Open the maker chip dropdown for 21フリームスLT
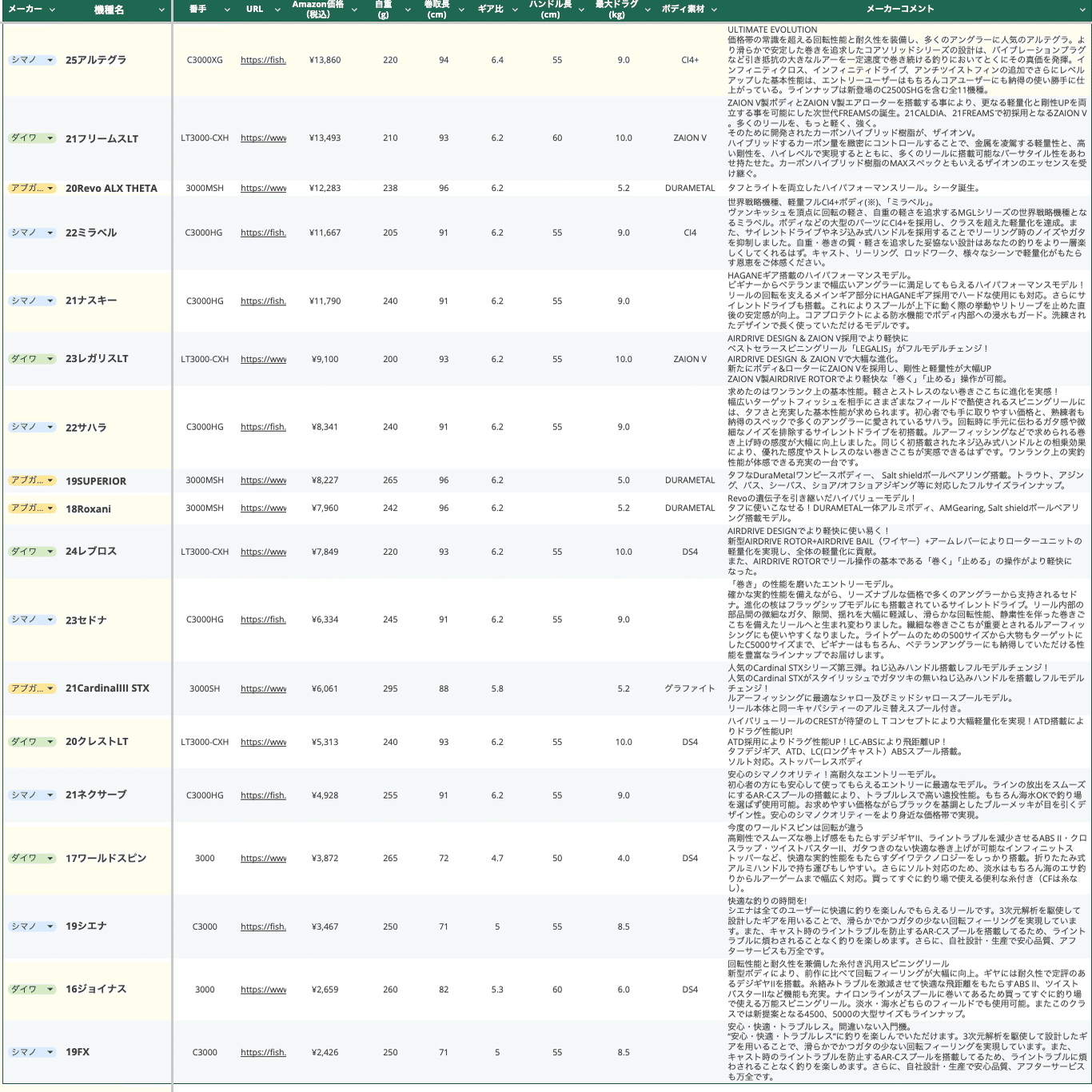The image size is (1092, 1092). click(50, 138)
